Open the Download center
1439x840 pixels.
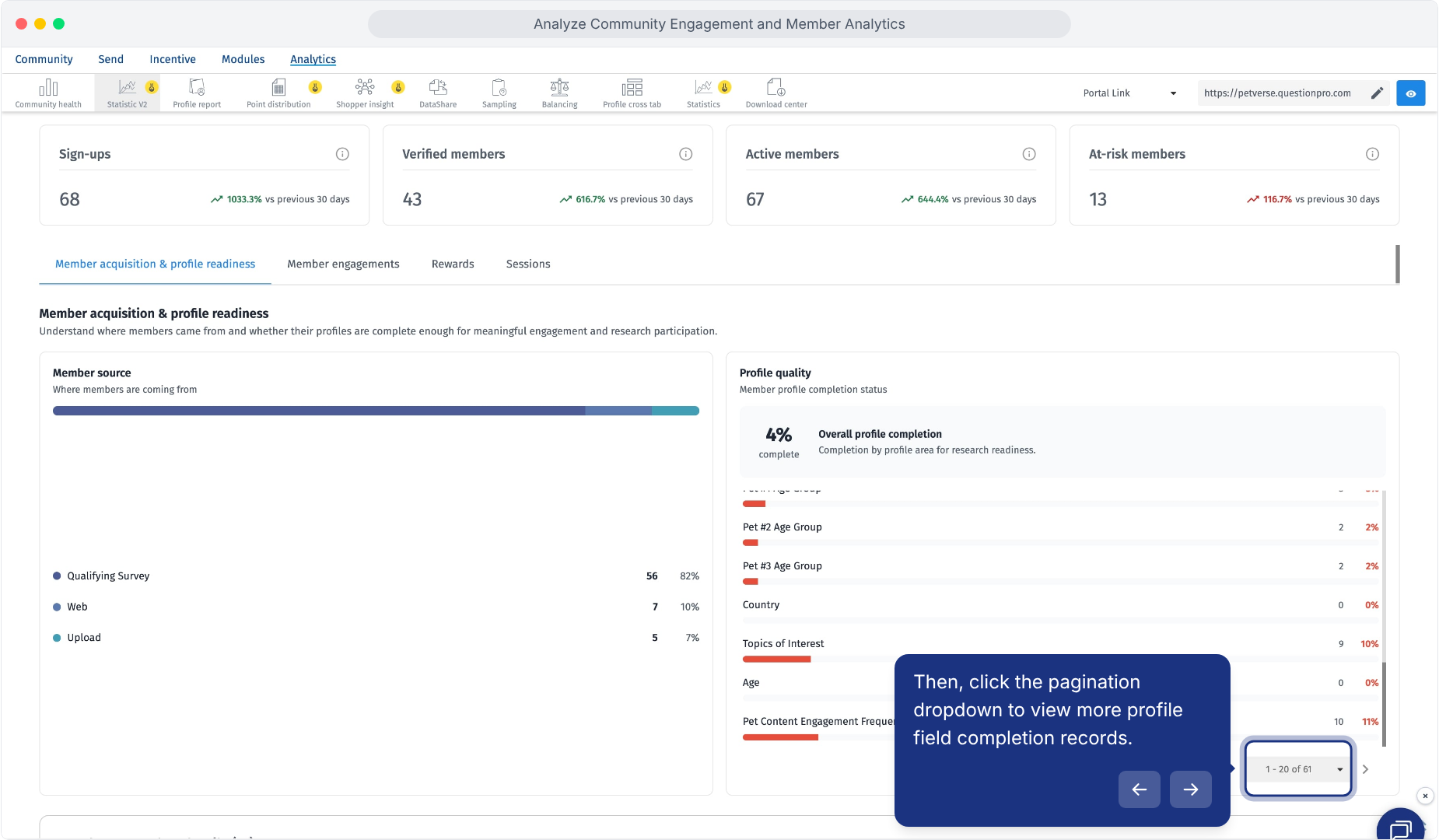tap(776, 93)
